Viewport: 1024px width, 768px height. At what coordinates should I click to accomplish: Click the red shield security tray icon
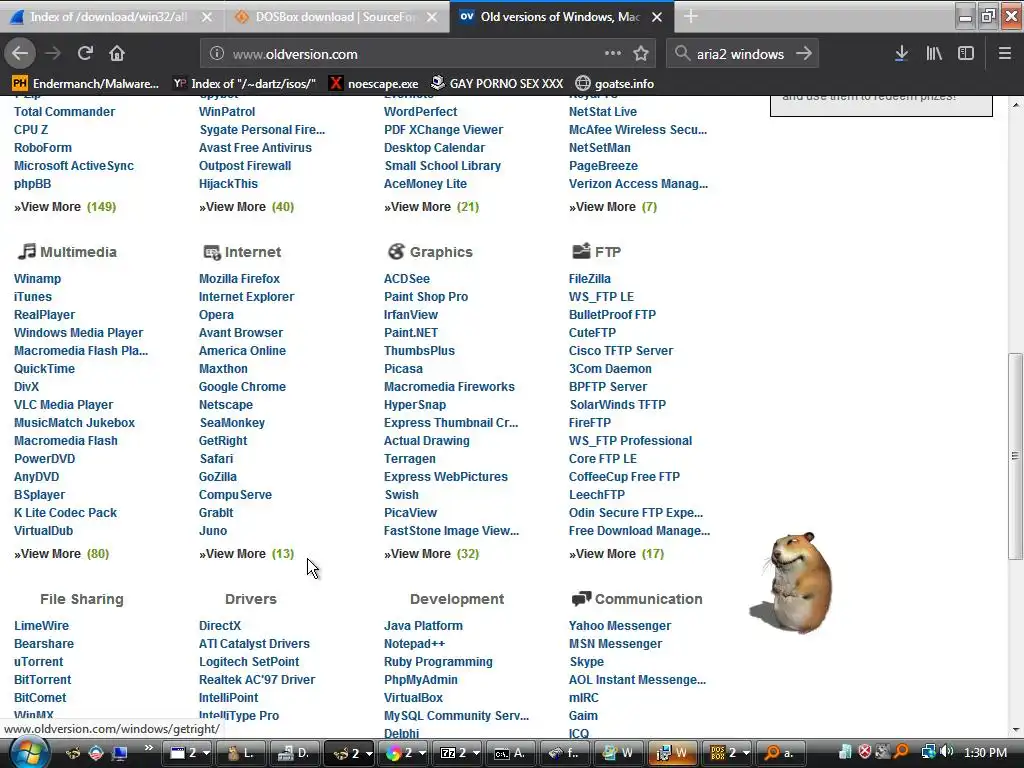click(x=865, y=752)
